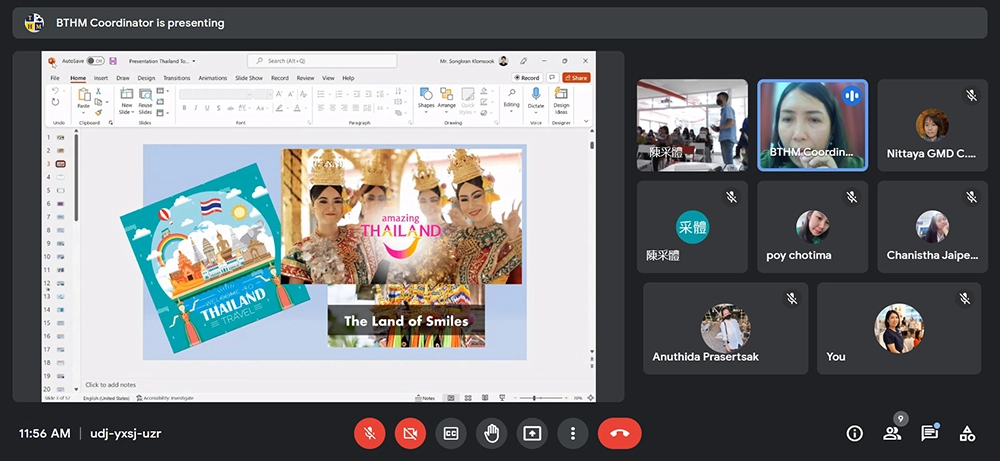Switch to the Design ribbon tab
Screen dimensions: 1000x461
[146, 78]
